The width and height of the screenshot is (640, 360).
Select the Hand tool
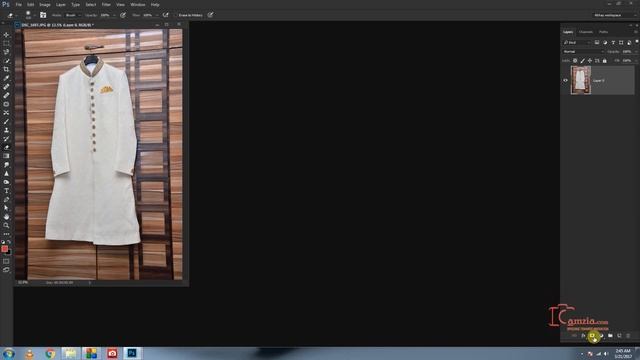pos(6,217)
